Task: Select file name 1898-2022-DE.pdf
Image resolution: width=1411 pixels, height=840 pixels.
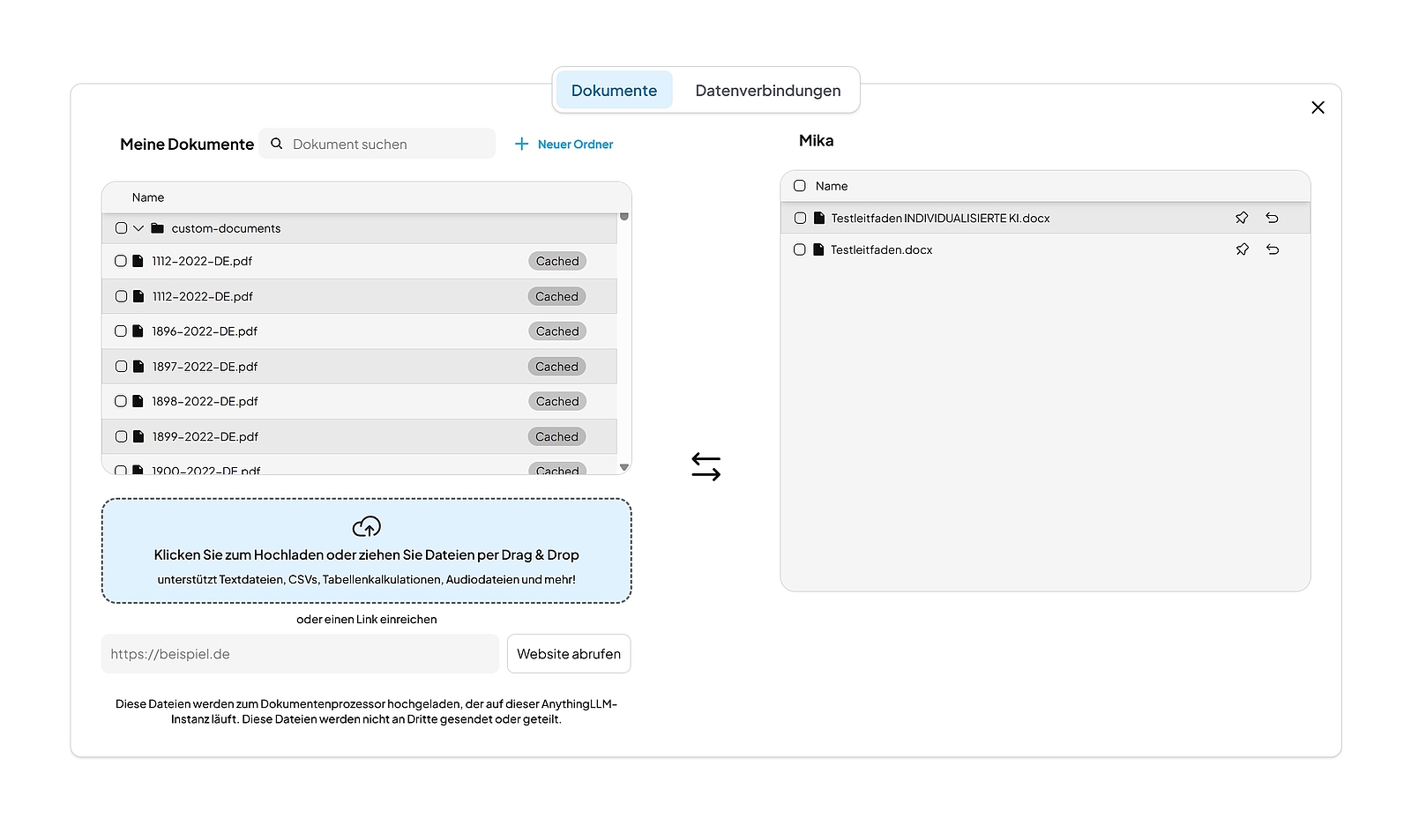Action: click(x=205, y=401)
